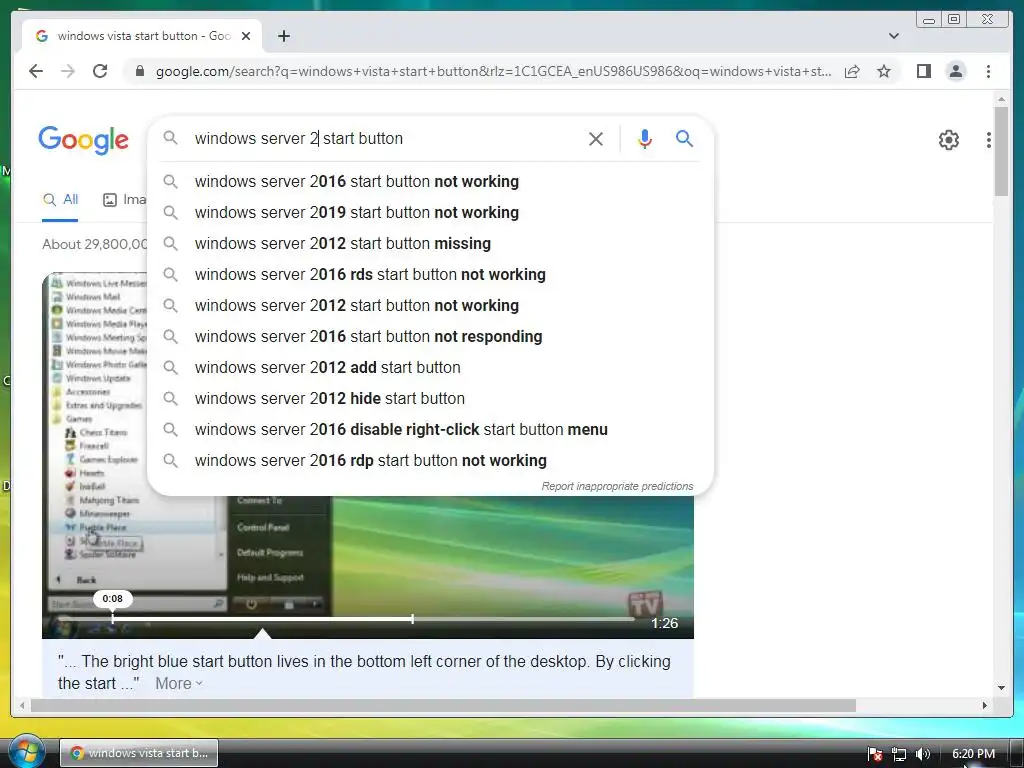Choose 'windows server 2012 start button not working'
Image resolution: width=1024 pixels, height=768 pixels.
click(430, 306)
